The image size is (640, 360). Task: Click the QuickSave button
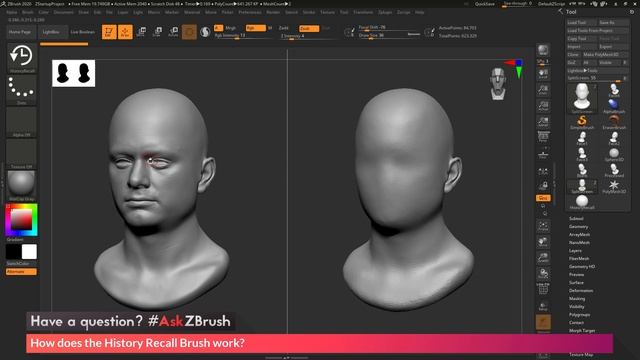pos(484,4)
